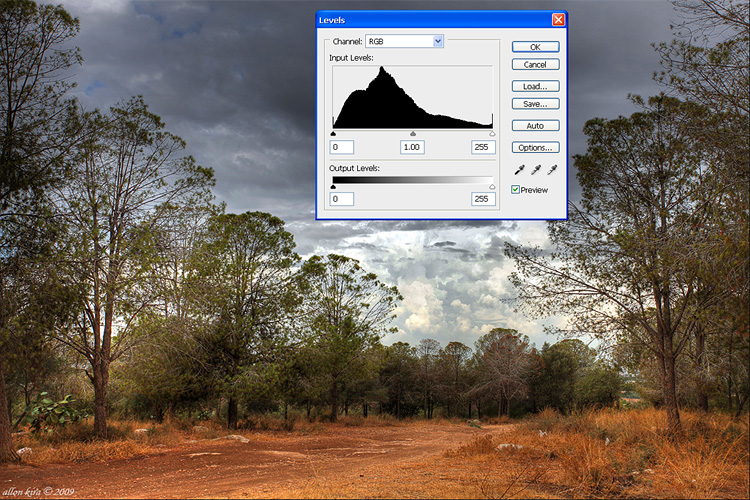
Task: Click OK to apply levels
Action: pos(535,47)
